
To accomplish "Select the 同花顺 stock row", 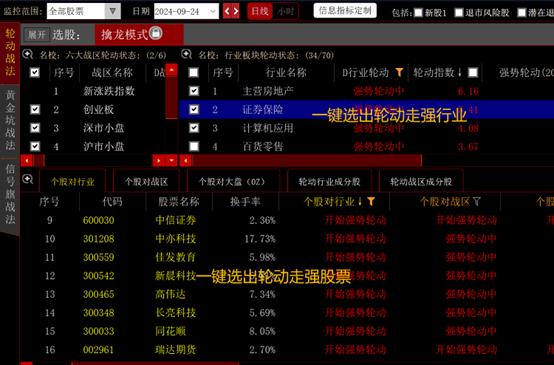I will pyautogui.click(x=287, y=331).
